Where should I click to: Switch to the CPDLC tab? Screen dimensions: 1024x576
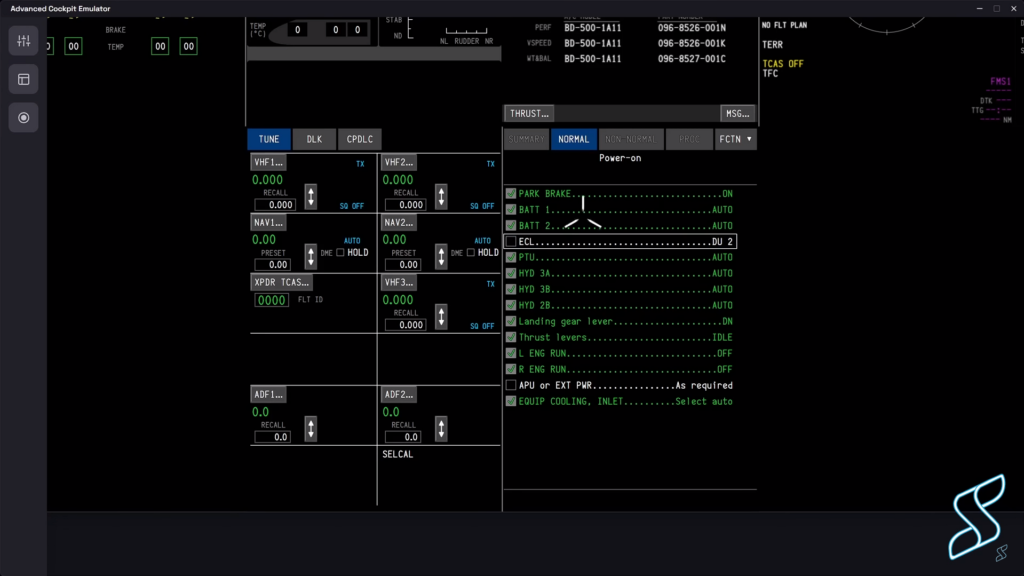click(360, 139)
